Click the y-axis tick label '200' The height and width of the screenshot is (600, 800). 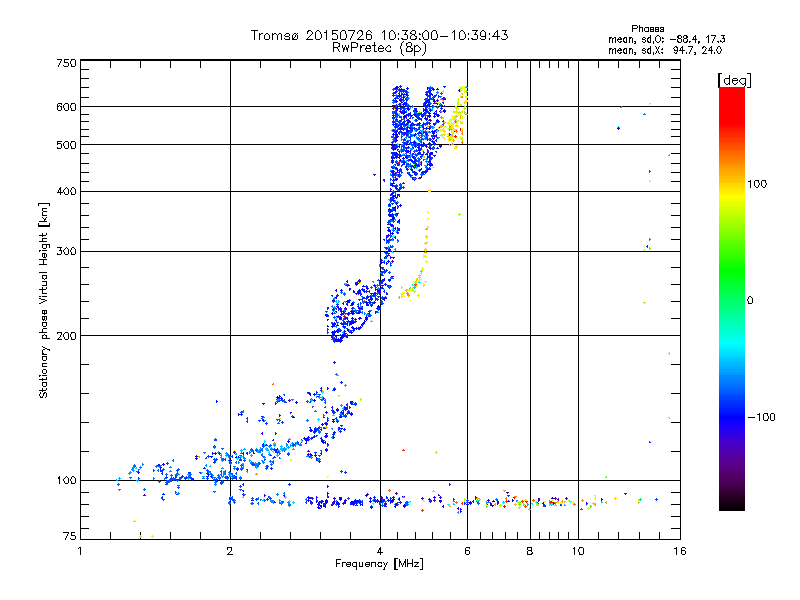(x=66, y=336)
